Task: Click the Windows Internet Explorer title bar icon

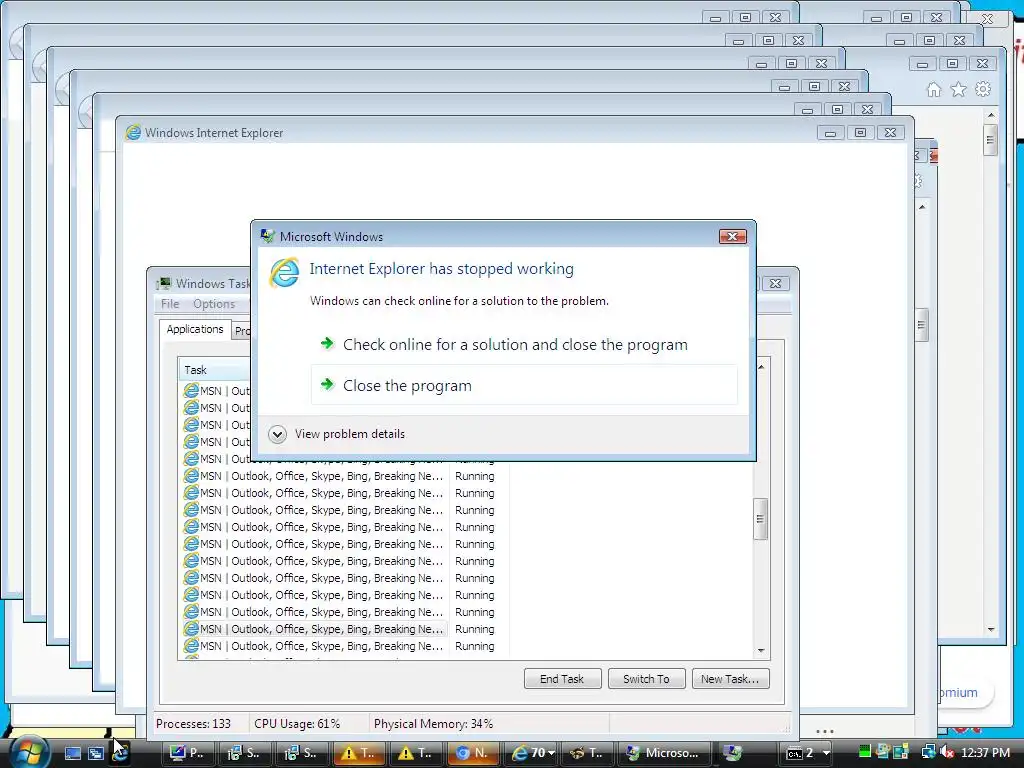Action: pyautogui.click(x=133, y=133)
